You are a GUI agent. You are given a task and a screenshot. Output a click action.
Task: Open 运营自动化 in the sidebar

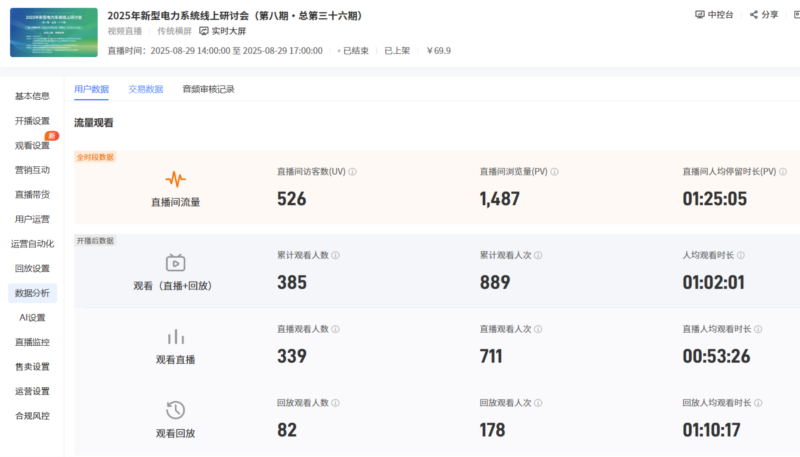coord(32,244)
